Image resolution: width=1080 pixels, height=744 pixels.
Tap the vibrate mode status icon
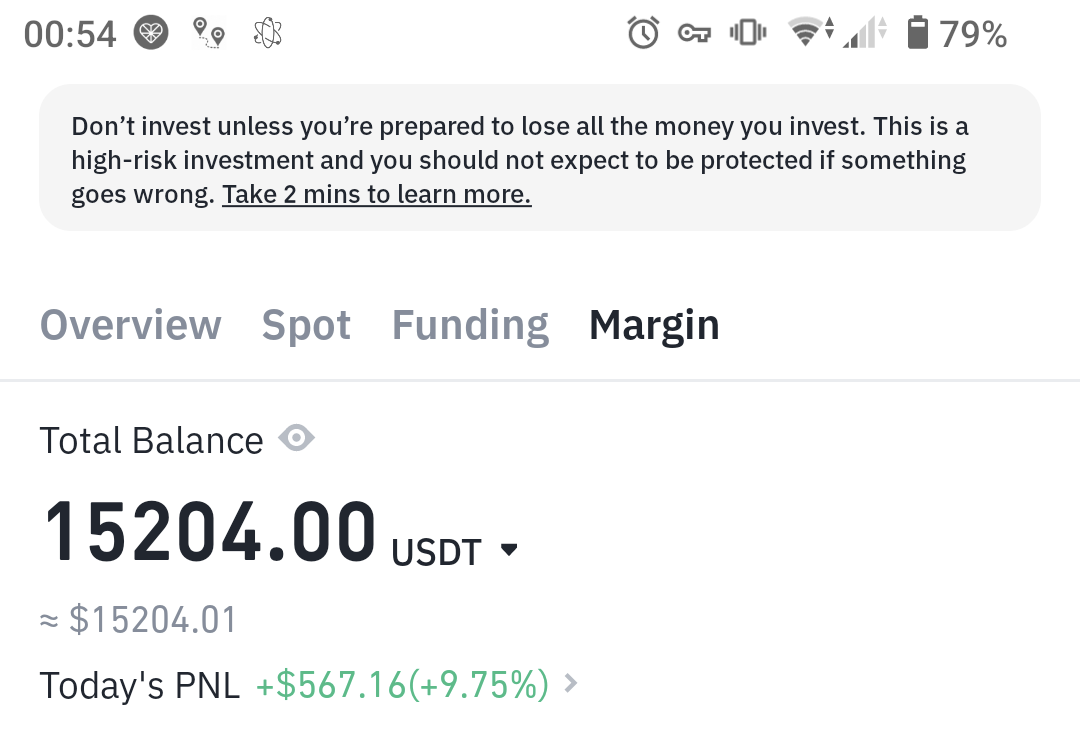[x=748, y=34]
